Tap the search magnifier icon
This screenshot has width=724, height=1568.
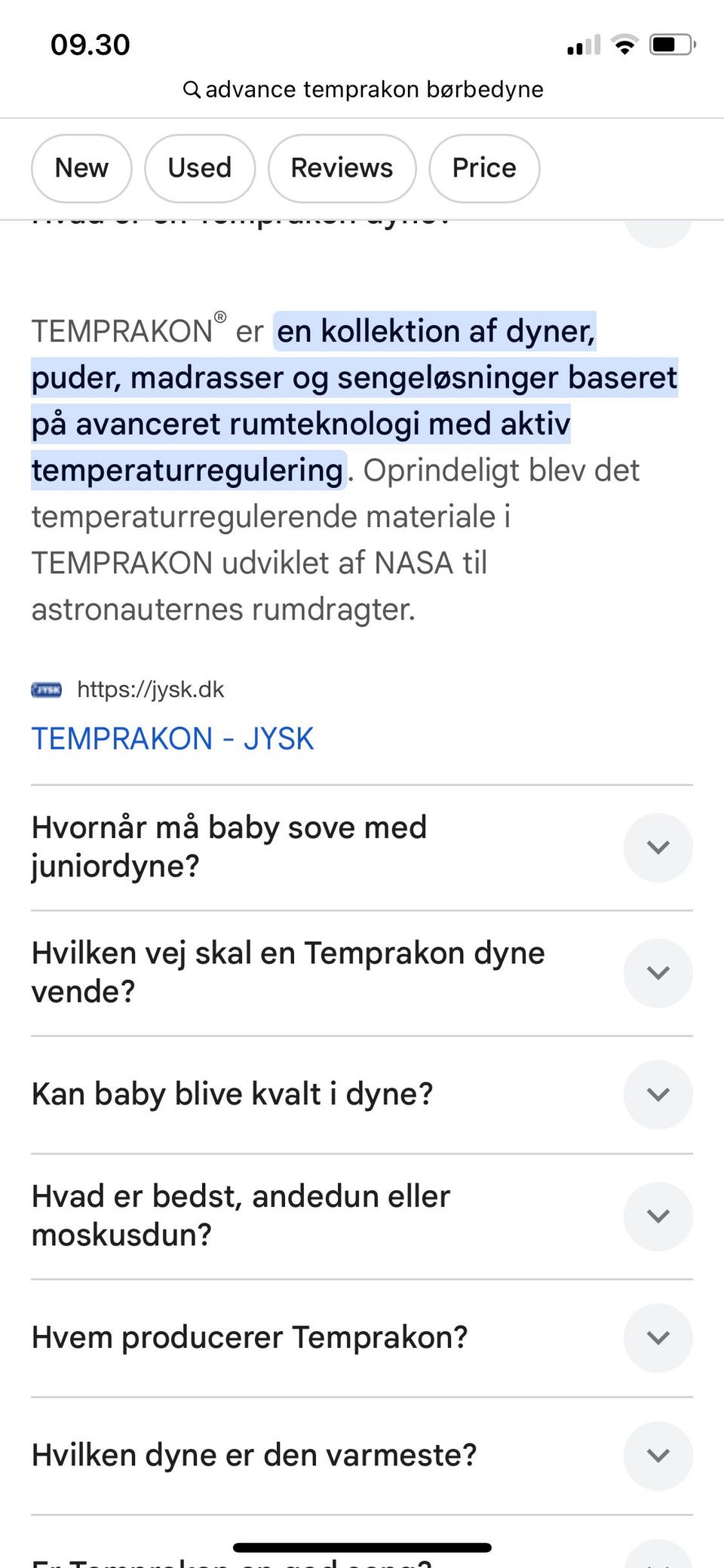[192, 90]
